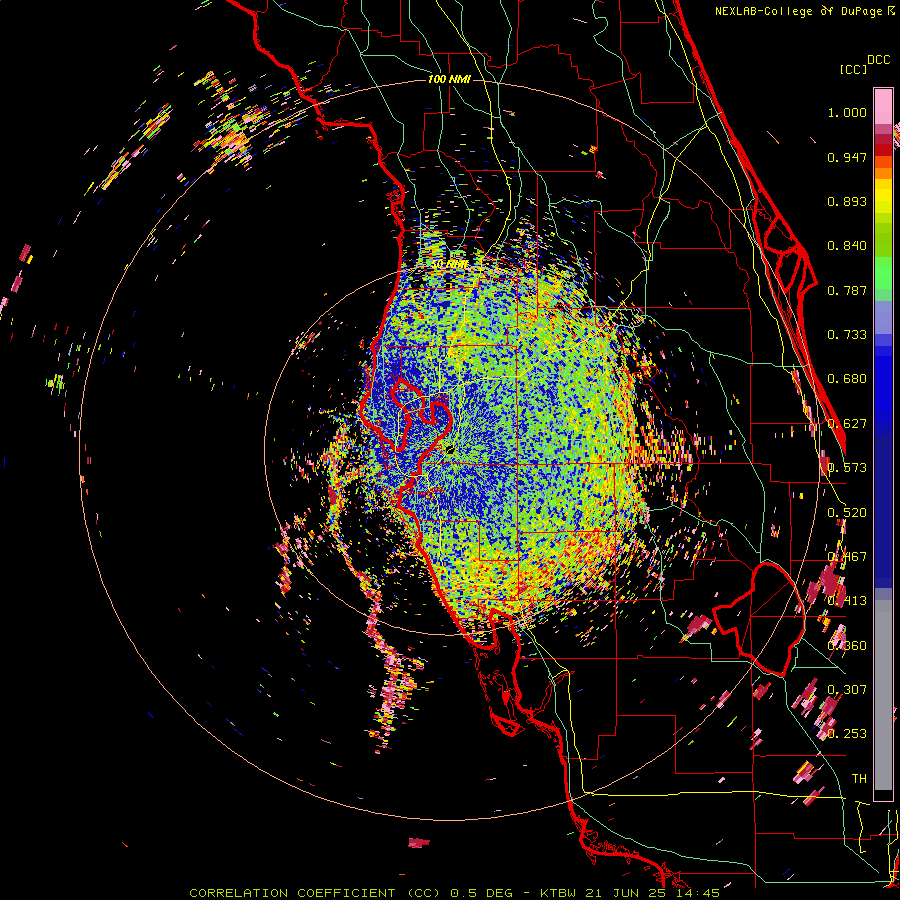Pick the gray swatch in the color bar
Image resolution: width=900 pixels, height=900 pixels.
tap(883, 695)
